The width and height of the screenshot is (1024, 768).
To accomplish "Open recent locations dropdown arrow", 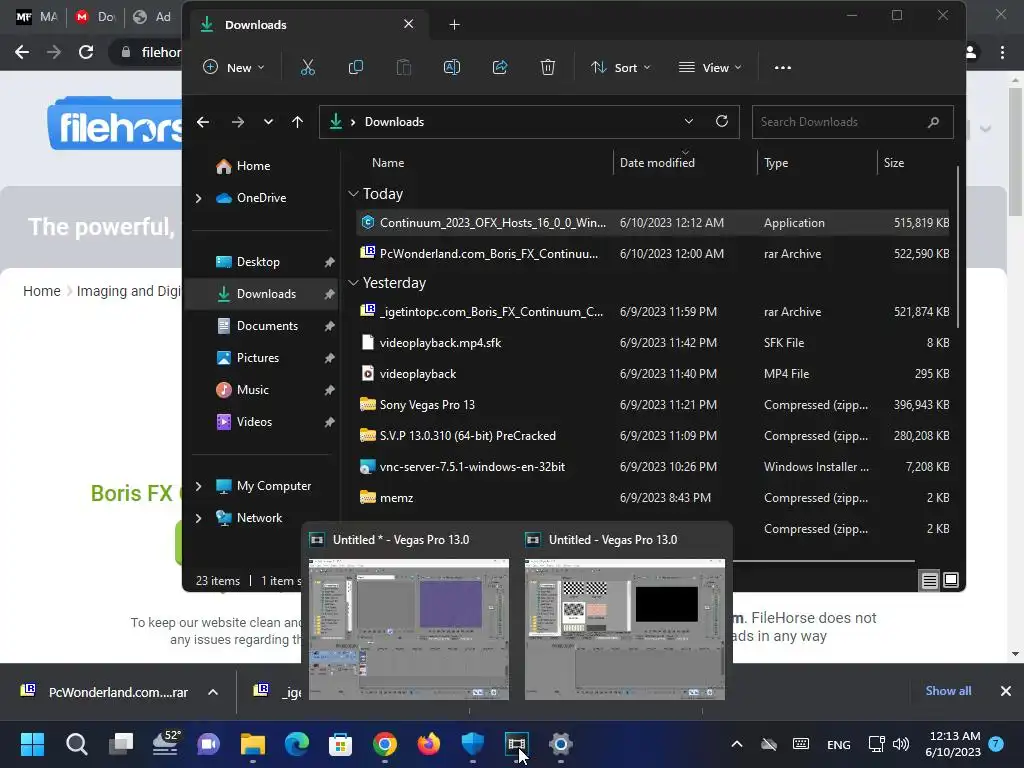I will (x=268, y=122).
